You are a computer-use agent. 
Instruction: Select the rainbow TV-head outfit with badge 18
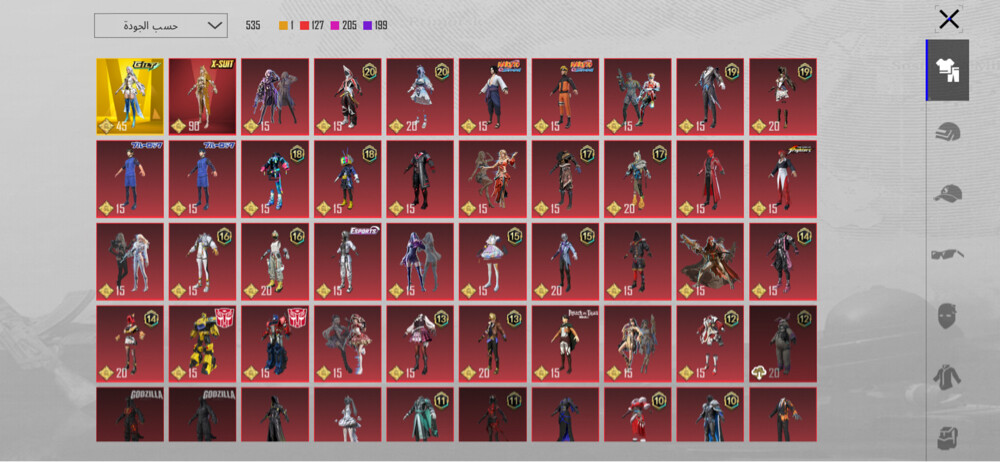pyautogui.click(x=348, y=179)
